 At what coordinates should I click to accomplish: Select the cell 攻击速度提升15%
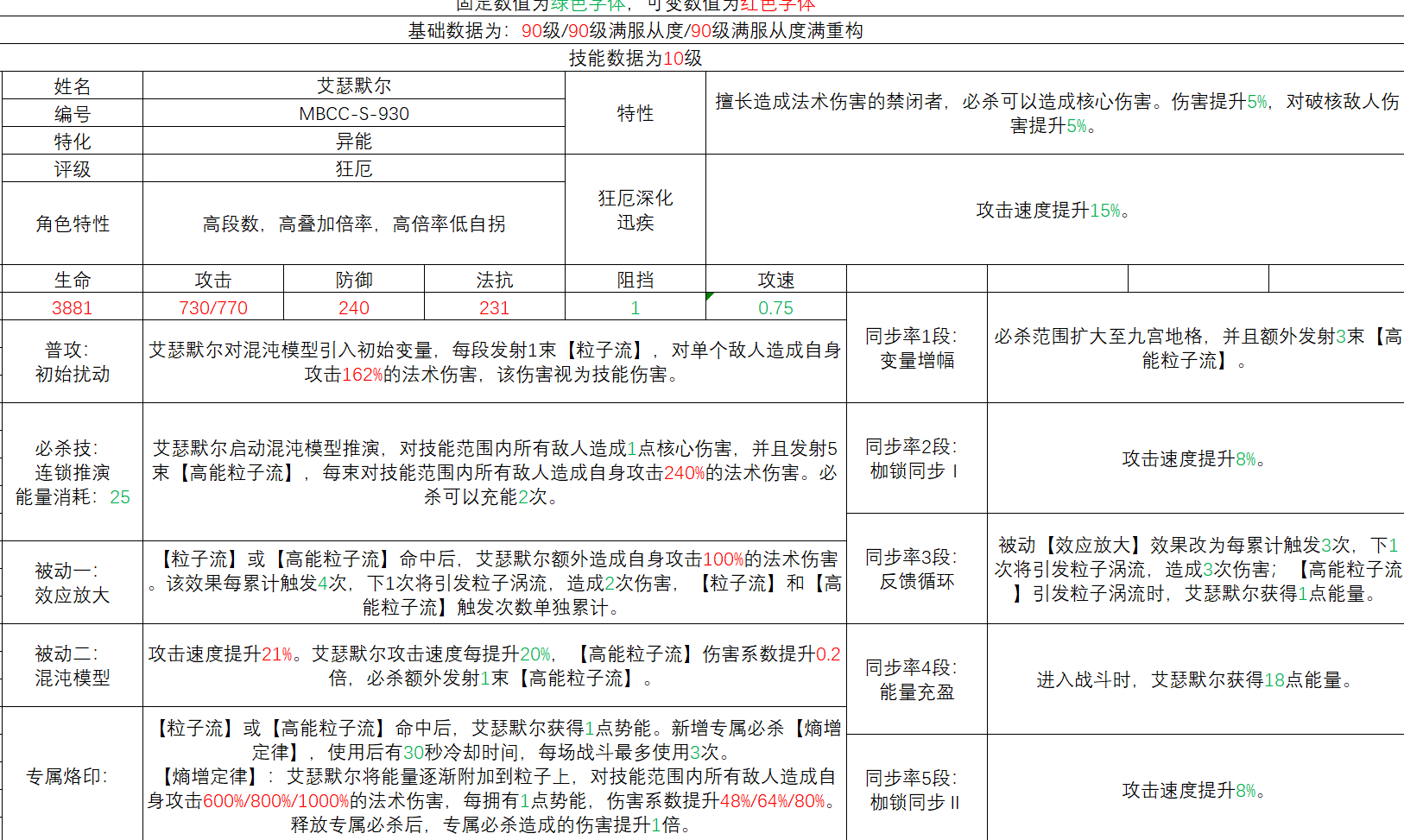[1054, 210]
